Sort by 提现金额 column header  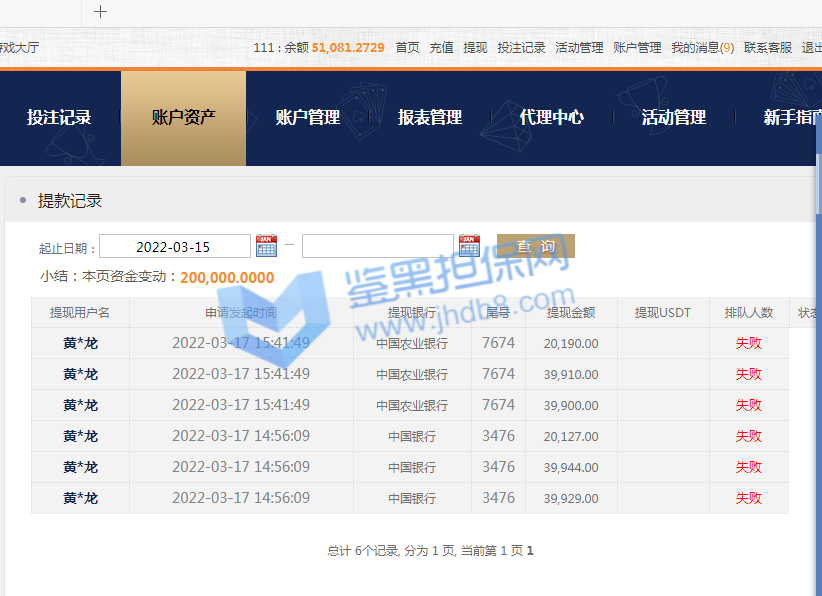571,313
